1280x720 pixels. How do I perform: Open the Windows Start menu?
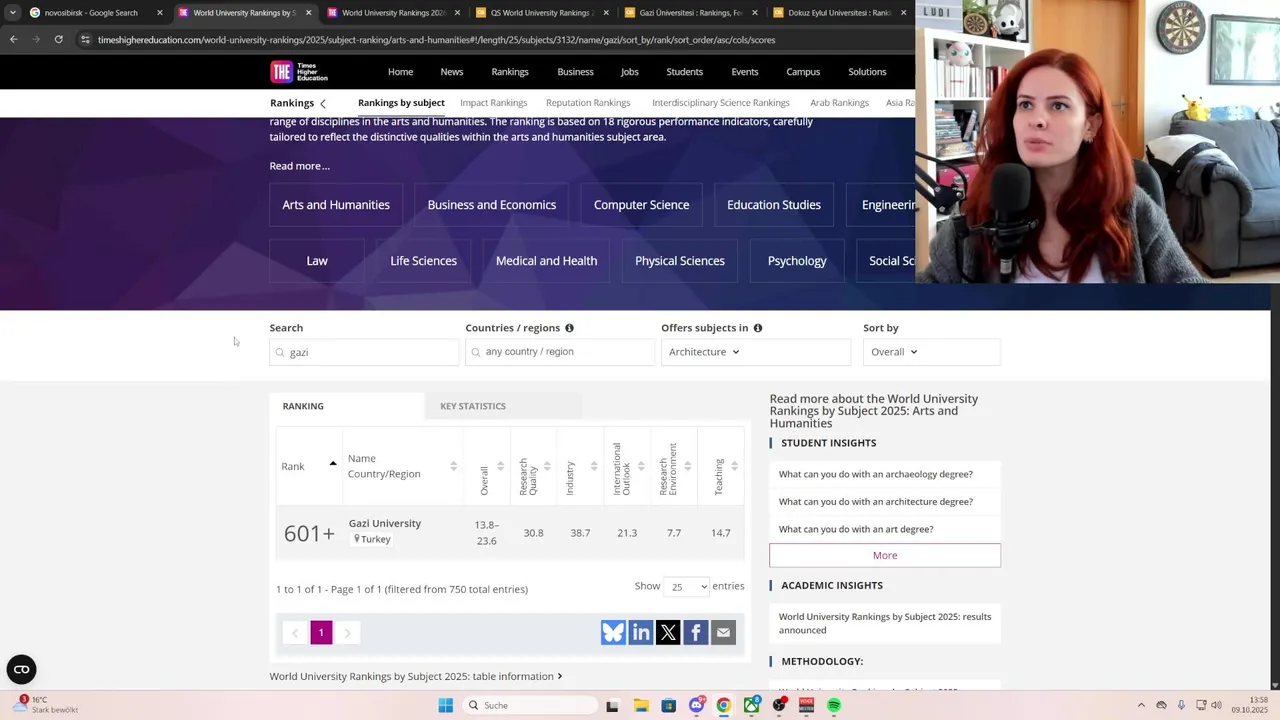446,705
